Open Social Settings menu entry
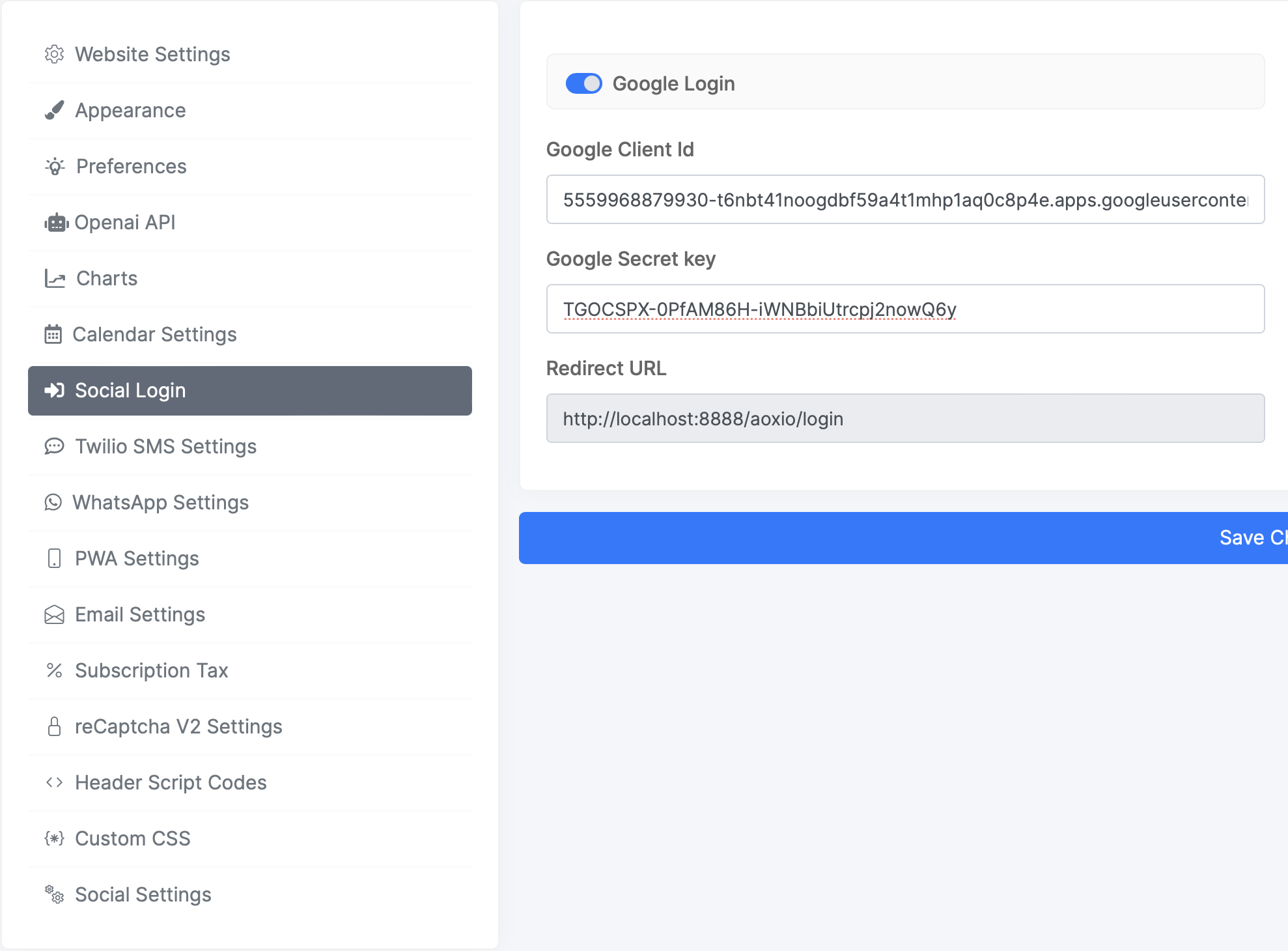Image resolution: width=1288 pixels, height=951 pixels. 143,894
